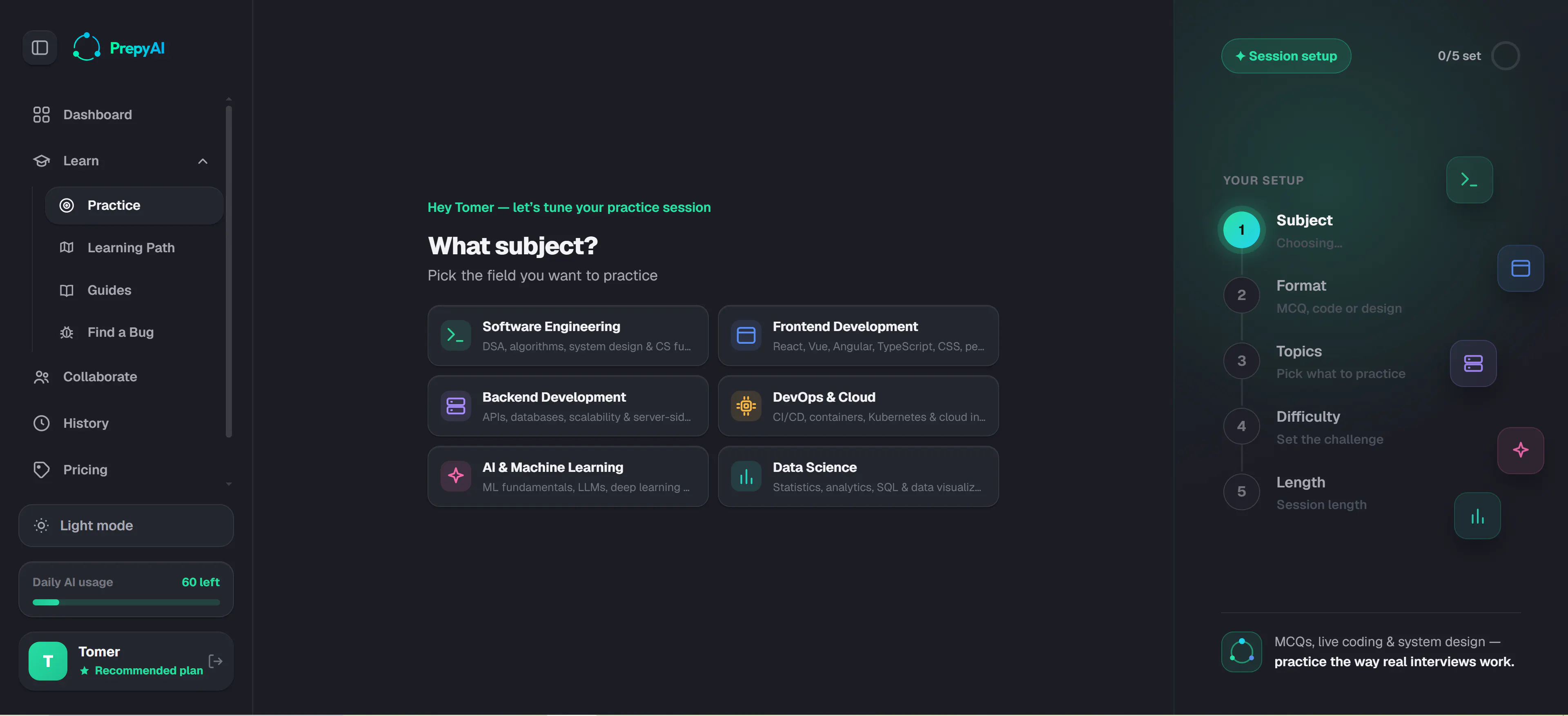
Task: Click the DevOps & Cloud chip icon
Action: pos(746,406)
